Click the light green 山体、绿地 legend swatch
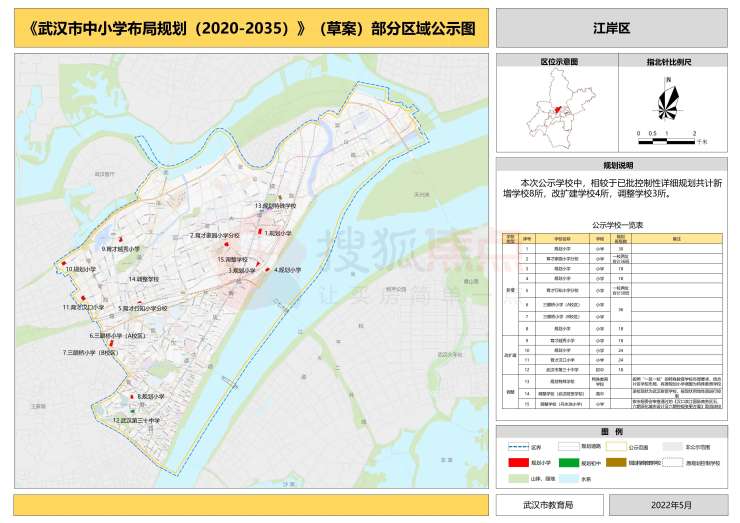This screenshot has width=740, height=523. [518, 478]
